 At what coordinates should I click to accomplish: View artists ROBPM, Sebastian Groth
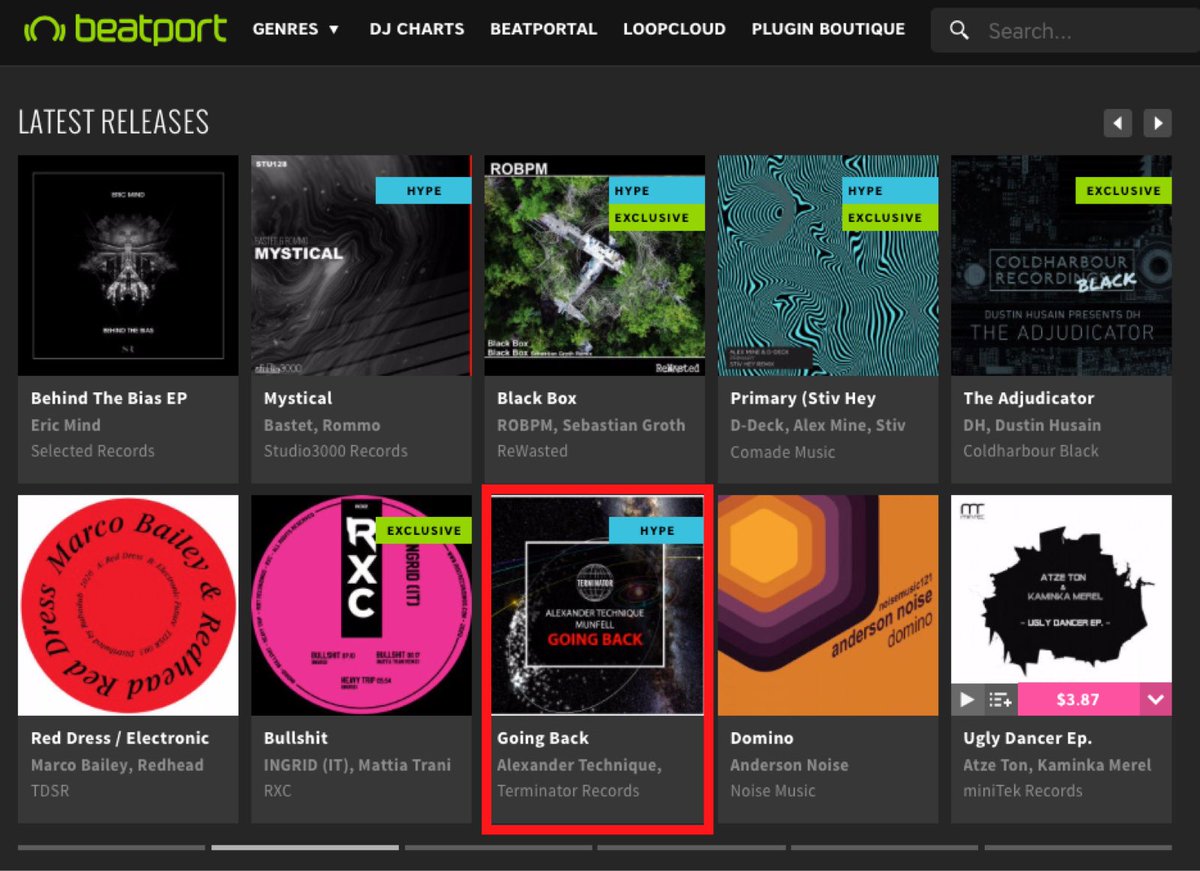point(591,425)
